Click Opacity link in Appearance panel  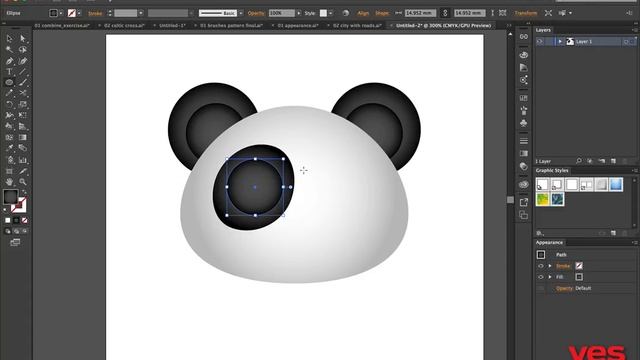click(564, 288)
